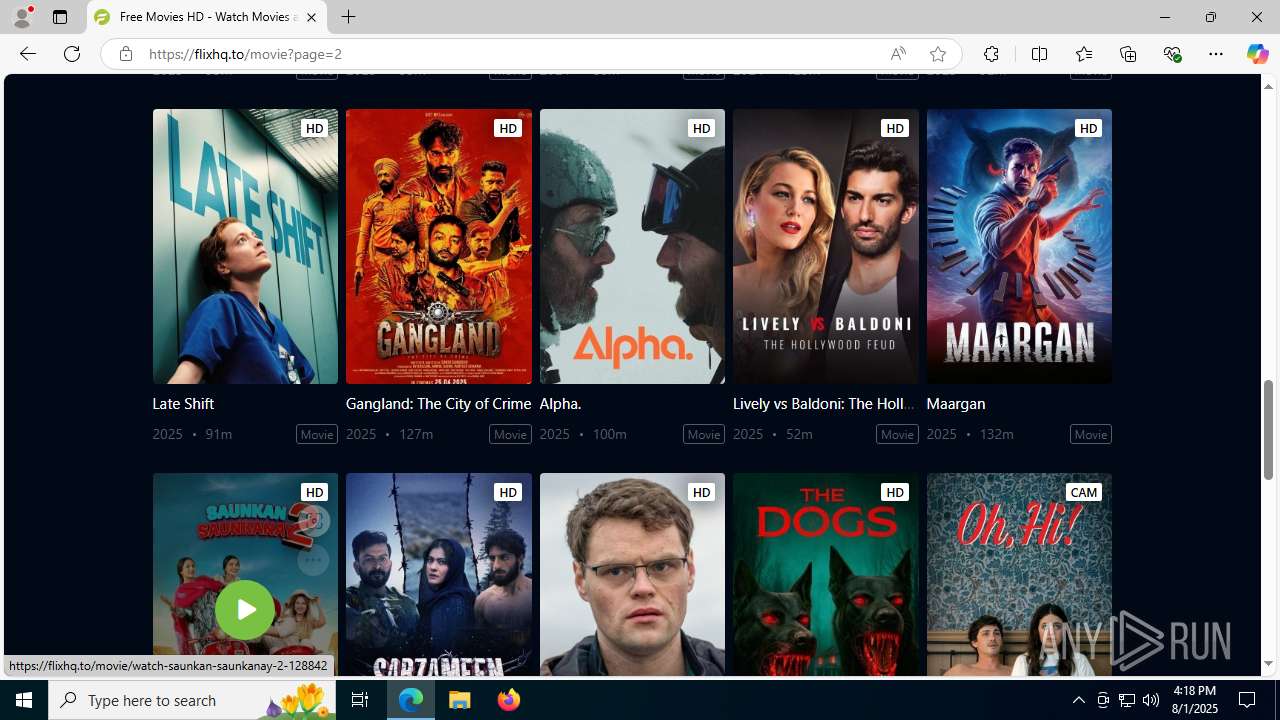Open Collections panel
The image size is (1280, 720).
tap(1128, 54)
